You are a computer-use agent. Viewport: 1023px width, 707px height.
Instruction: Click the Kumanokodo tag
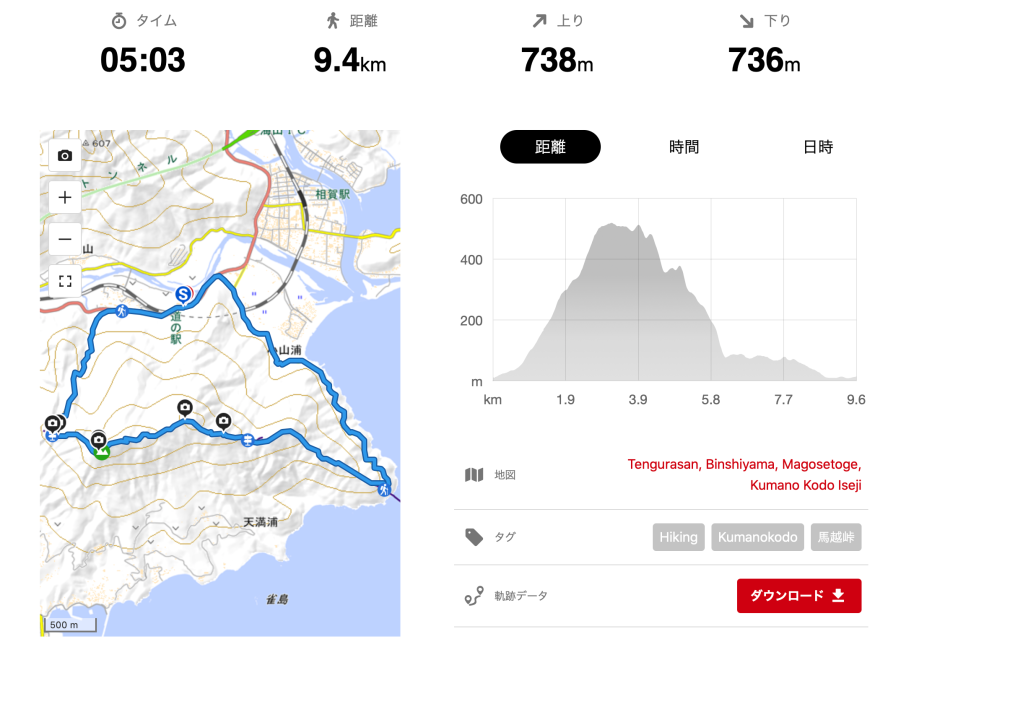pos(758,537)
